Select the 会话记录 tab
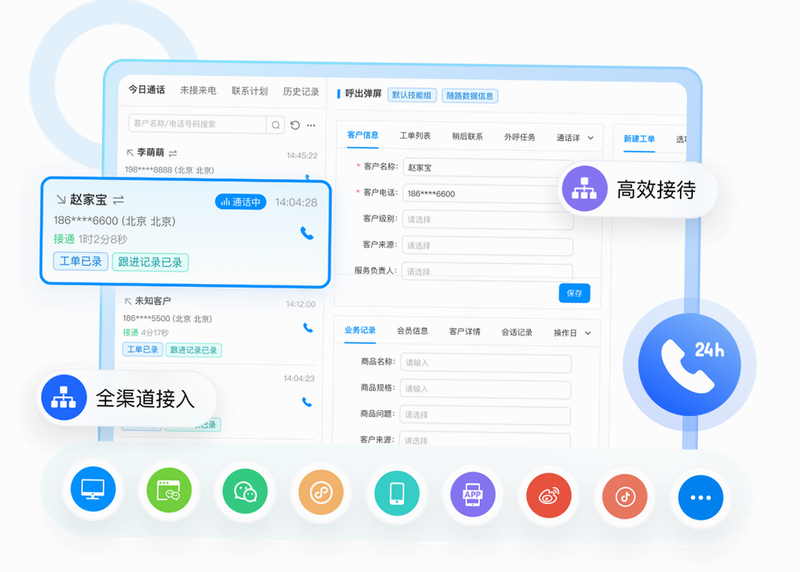The height and width of the screenshot is (572, 800). [516, 332]
